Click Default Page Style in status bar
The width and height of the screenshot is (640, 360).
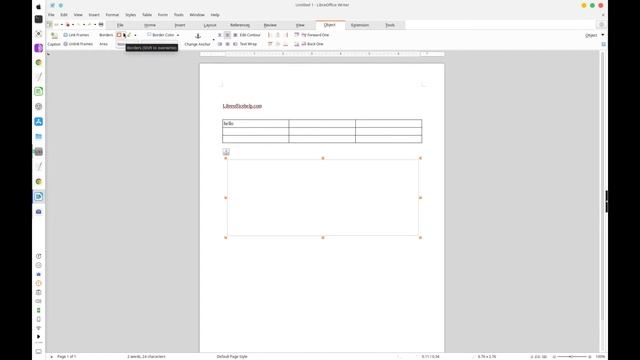pos(232,357)
